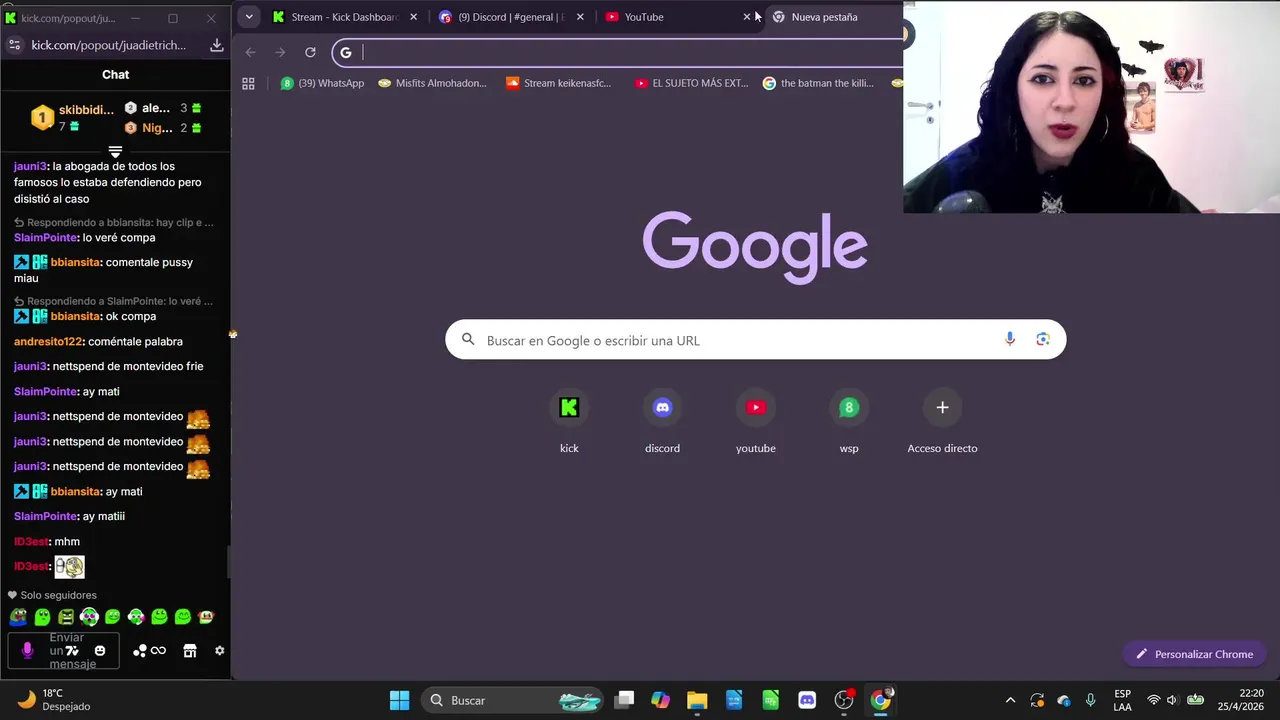Viewport: 1280px width, 720px height.
Task: Click the infinity channel points icon
Action: [158, 651]
